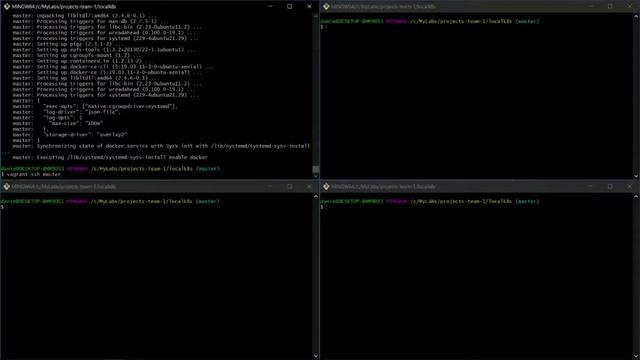Click the 'Setting up aufs-tools' line
The width and height of the screenshot is (640, 360).
point(104,49)
